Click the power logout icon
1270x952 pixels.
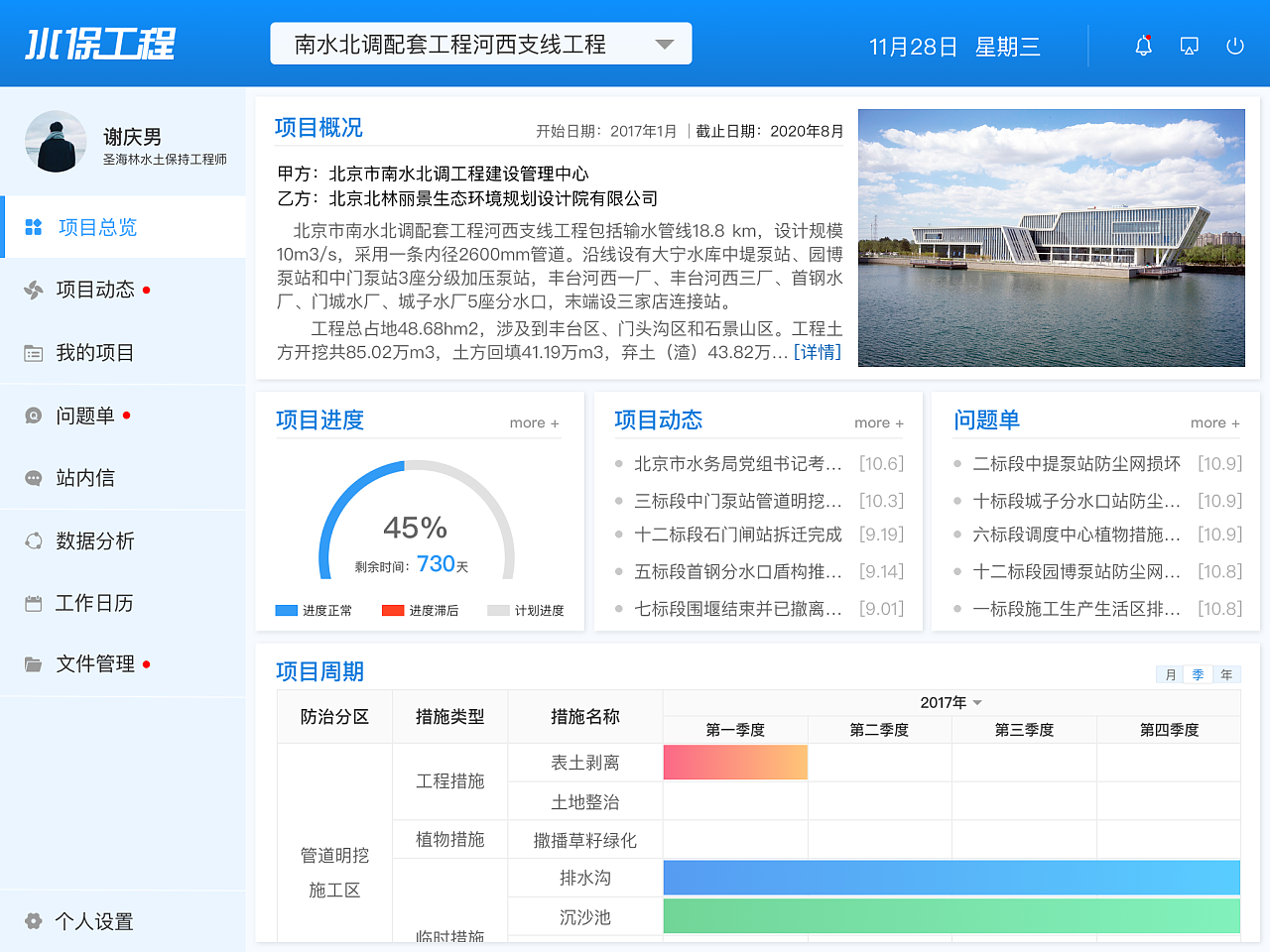pos(1235,46)
